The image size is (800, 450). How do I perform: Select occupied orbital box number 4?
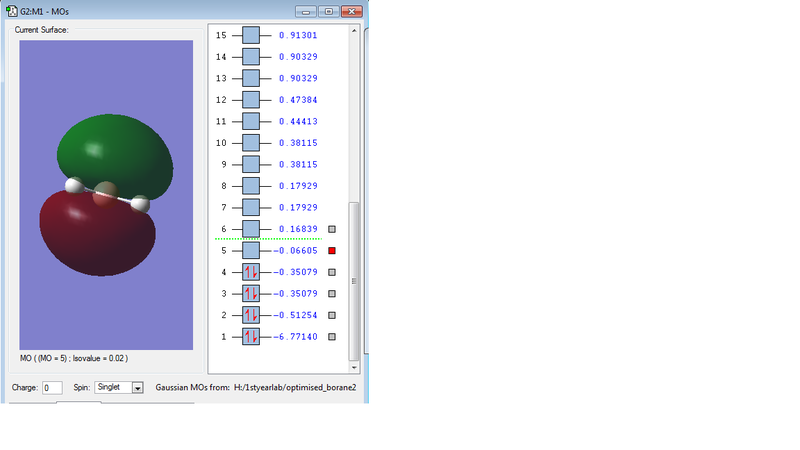pos(251,272)
